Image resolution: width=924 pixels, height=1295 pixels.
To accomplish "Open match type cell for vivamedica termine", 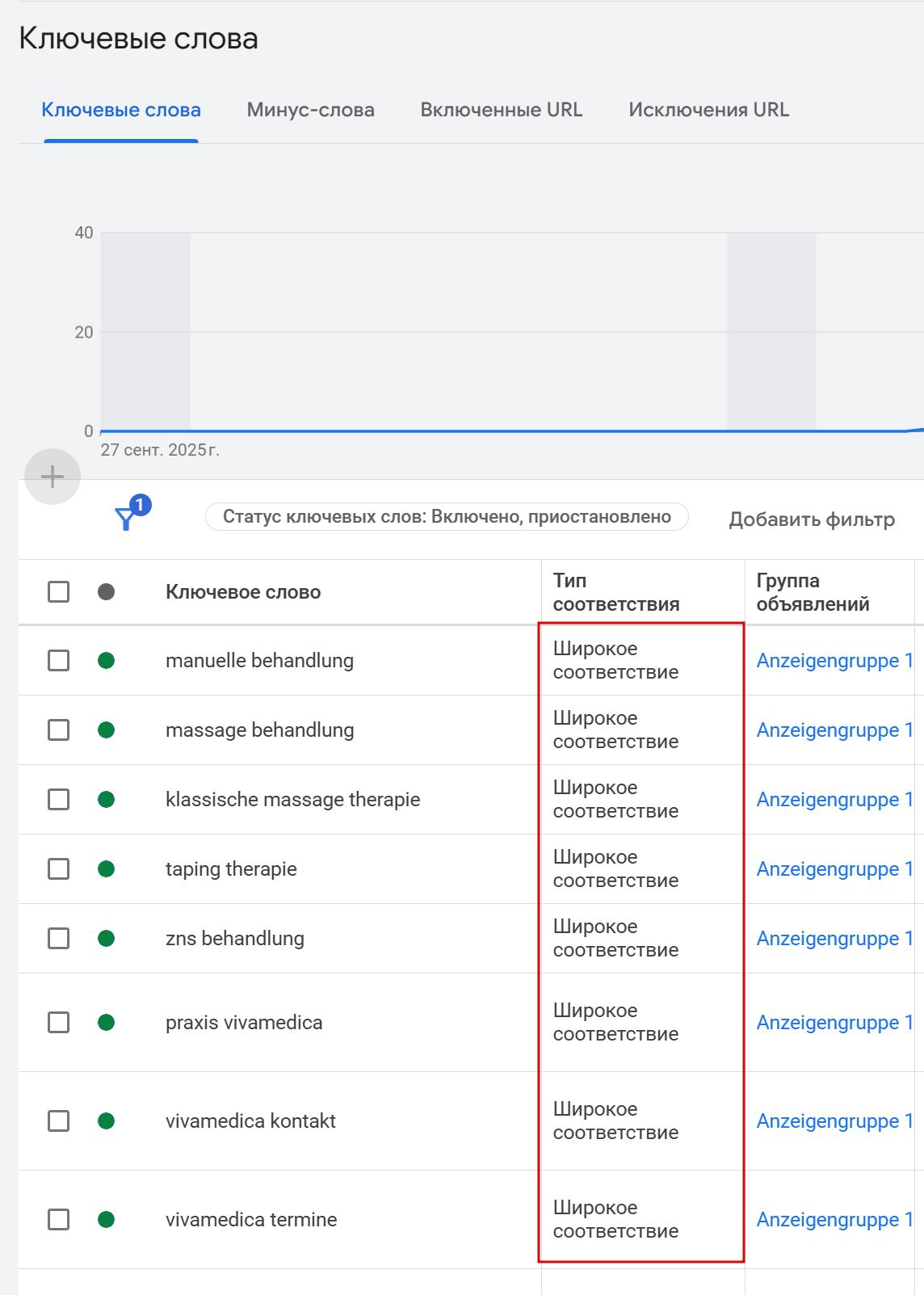I will click(615, 1220).
